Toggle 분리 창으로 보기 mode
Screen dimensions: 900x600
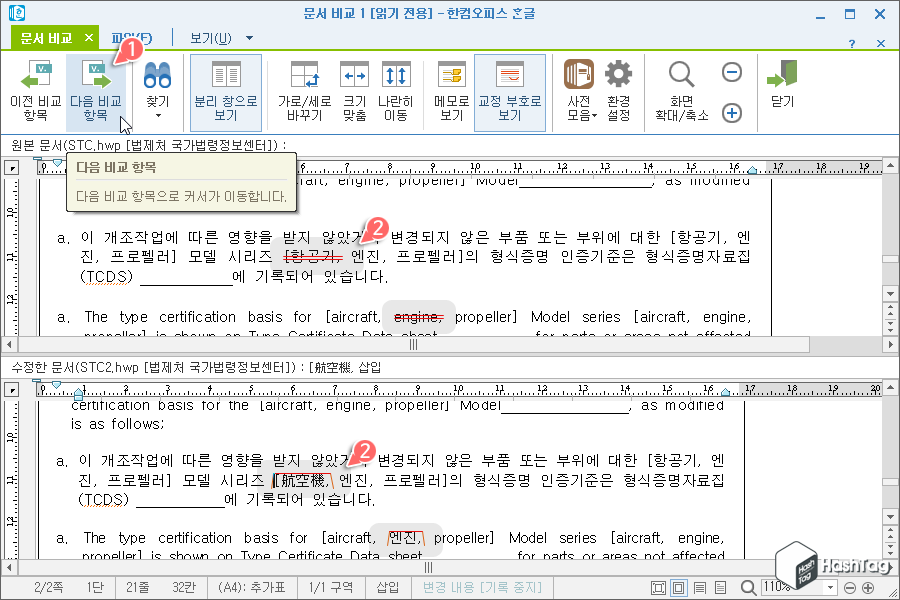226,90
